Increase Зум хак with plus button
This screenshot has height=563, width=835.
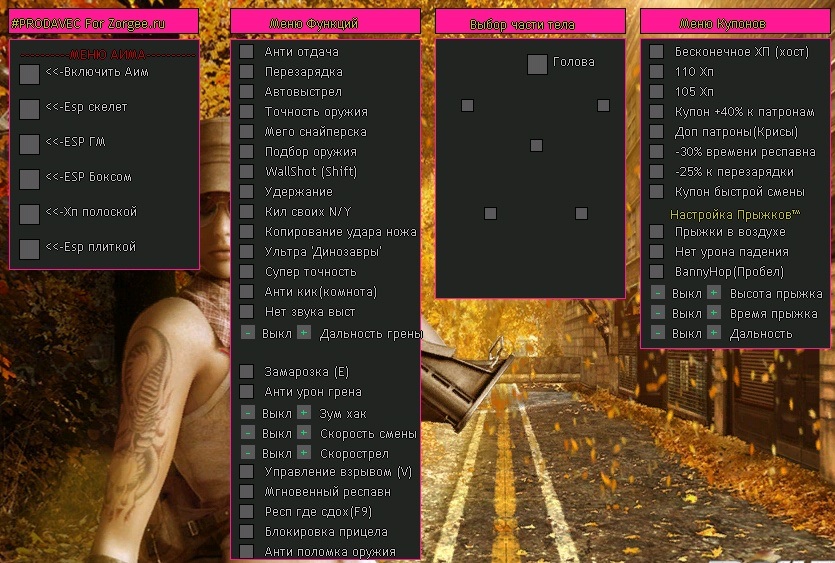(304, 413)
